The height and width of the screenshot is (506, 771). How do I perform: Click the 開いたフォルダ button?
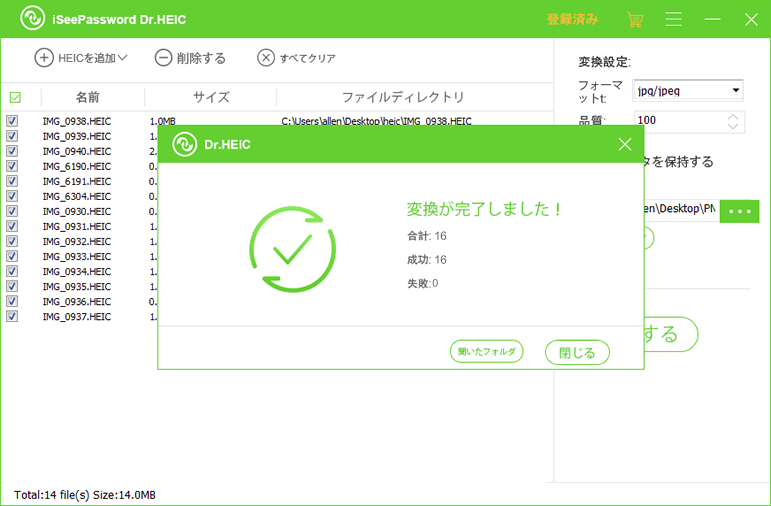(x=486, y=352)
